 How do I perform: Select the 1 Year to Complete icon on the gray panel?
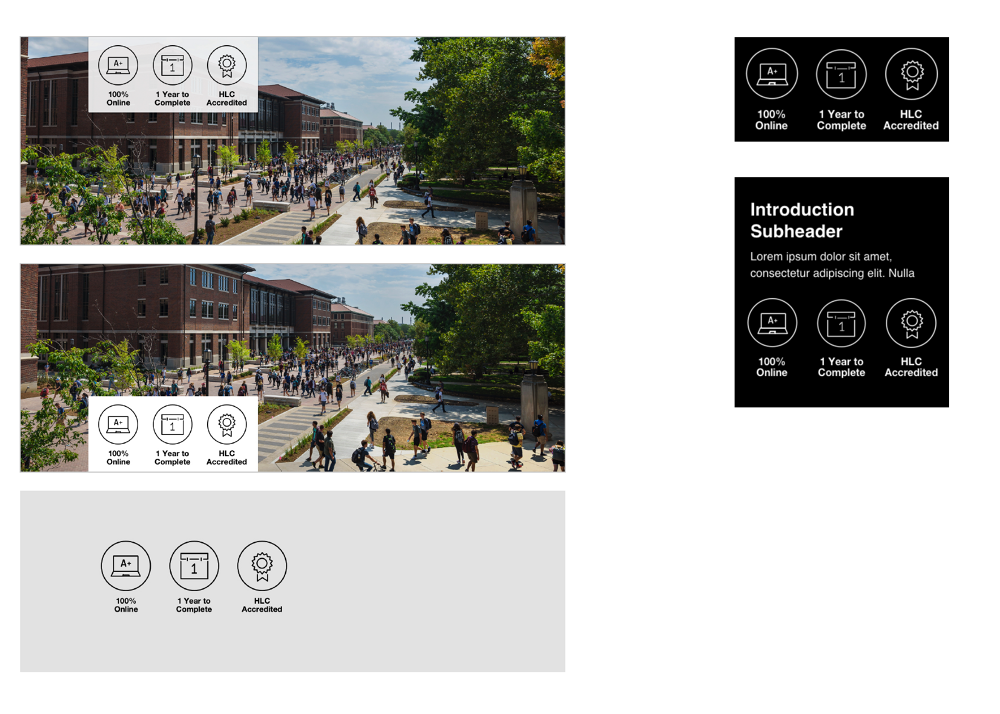coord(193,565)
